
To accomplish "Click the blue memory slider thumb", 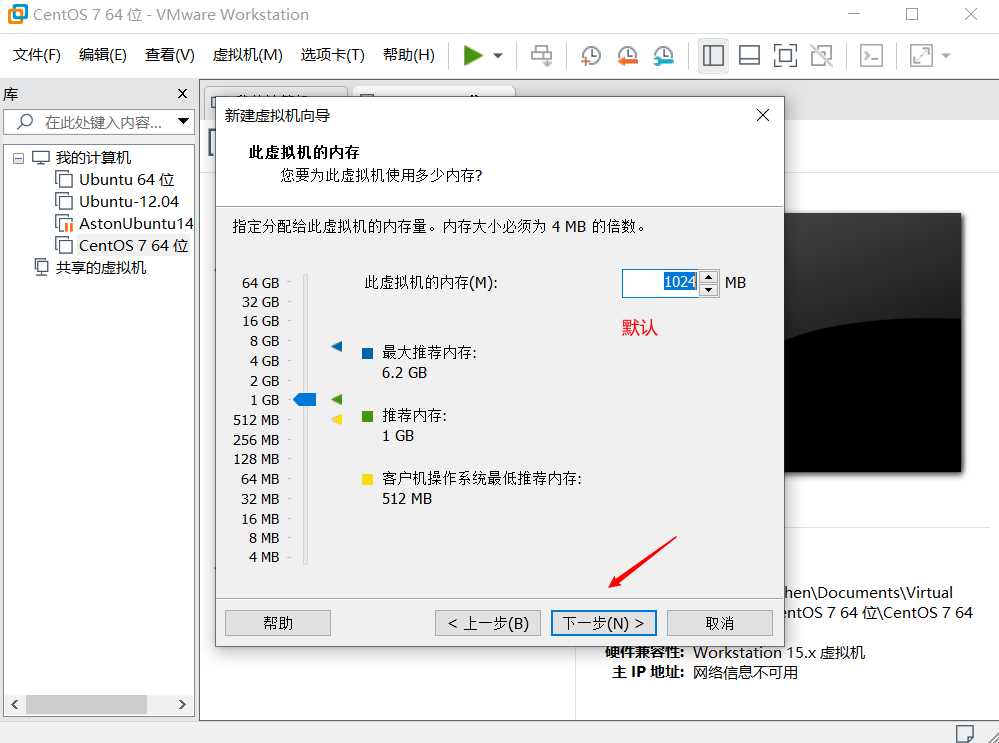I will [305, 400].
